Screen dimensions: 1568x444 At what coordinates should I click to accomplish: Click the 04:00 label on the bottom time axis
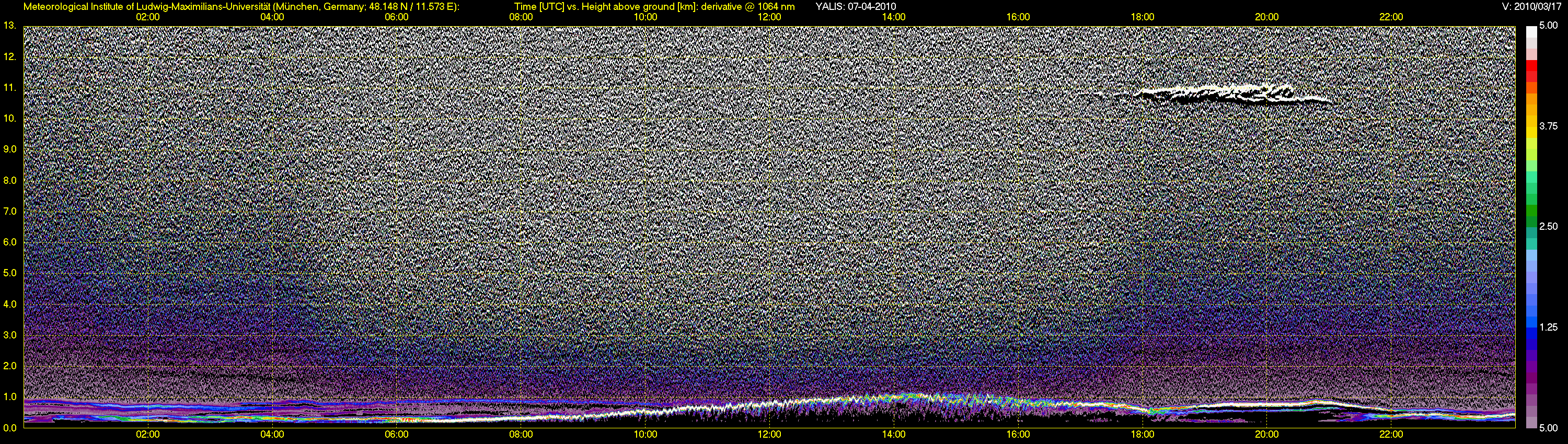(x=272, y=435)
